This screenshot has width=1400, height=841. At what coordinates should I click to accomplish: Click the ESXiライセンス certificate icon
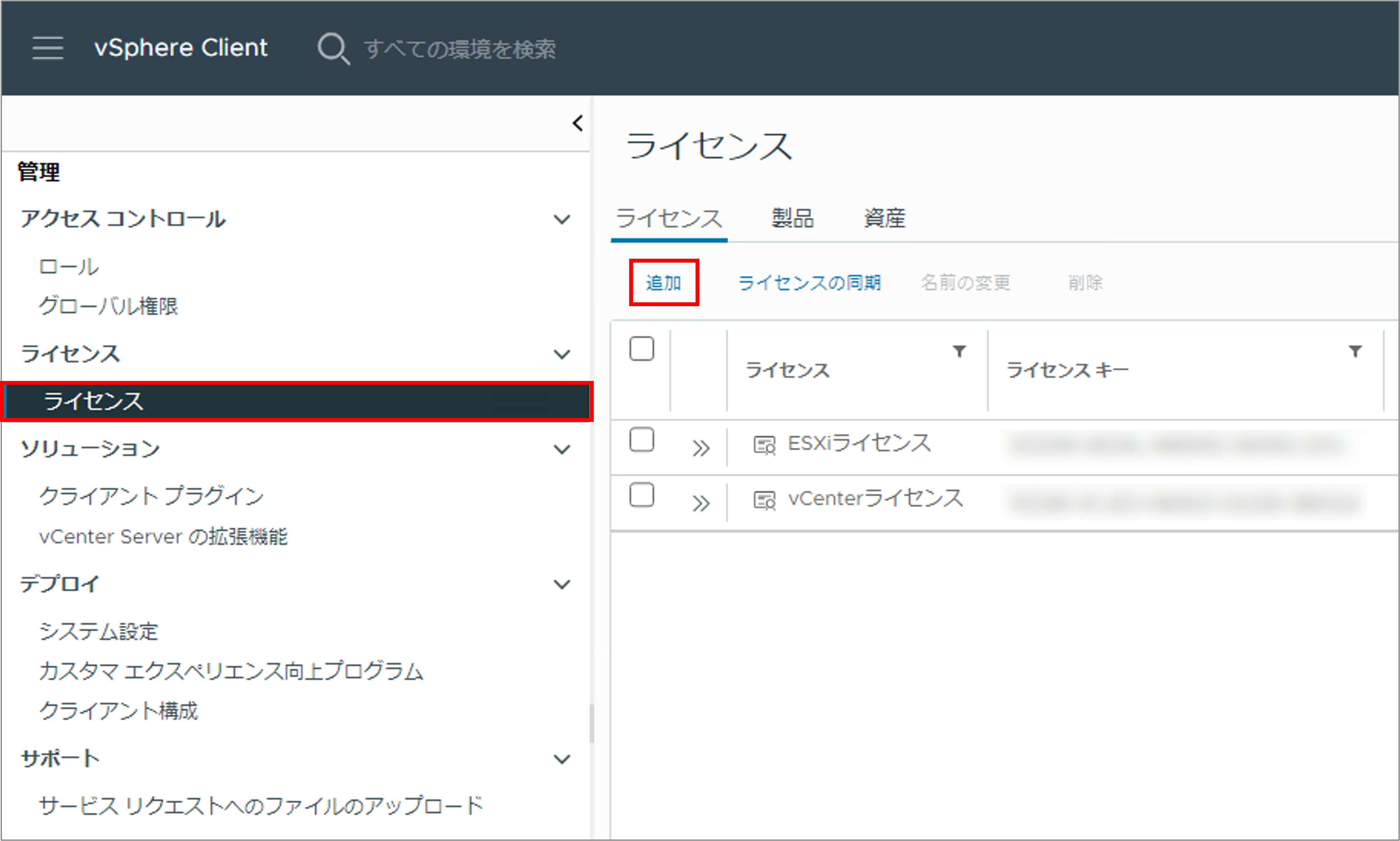pyautogui.click(x=764, y=445)
